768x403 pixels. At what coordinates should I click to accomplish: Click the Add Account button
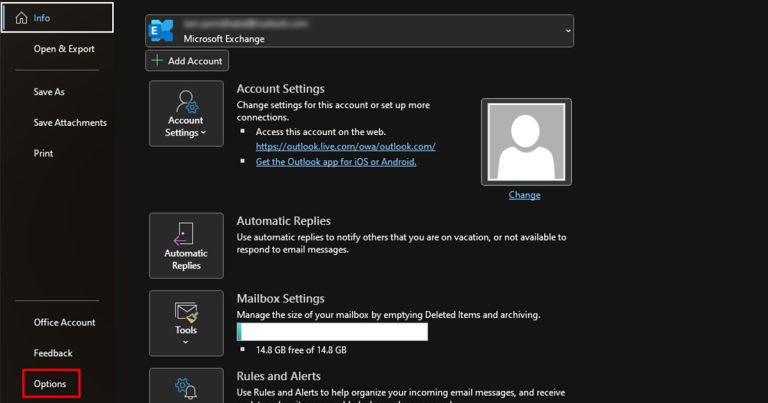[187, 61]
